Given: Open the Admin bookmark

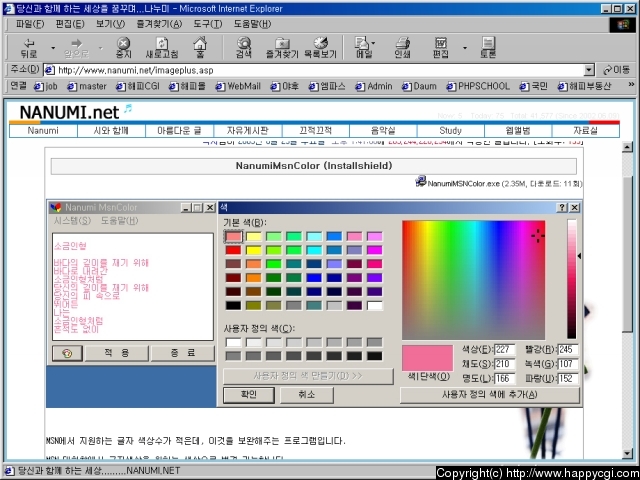Looking at the screenshot, I should [374, 86].
